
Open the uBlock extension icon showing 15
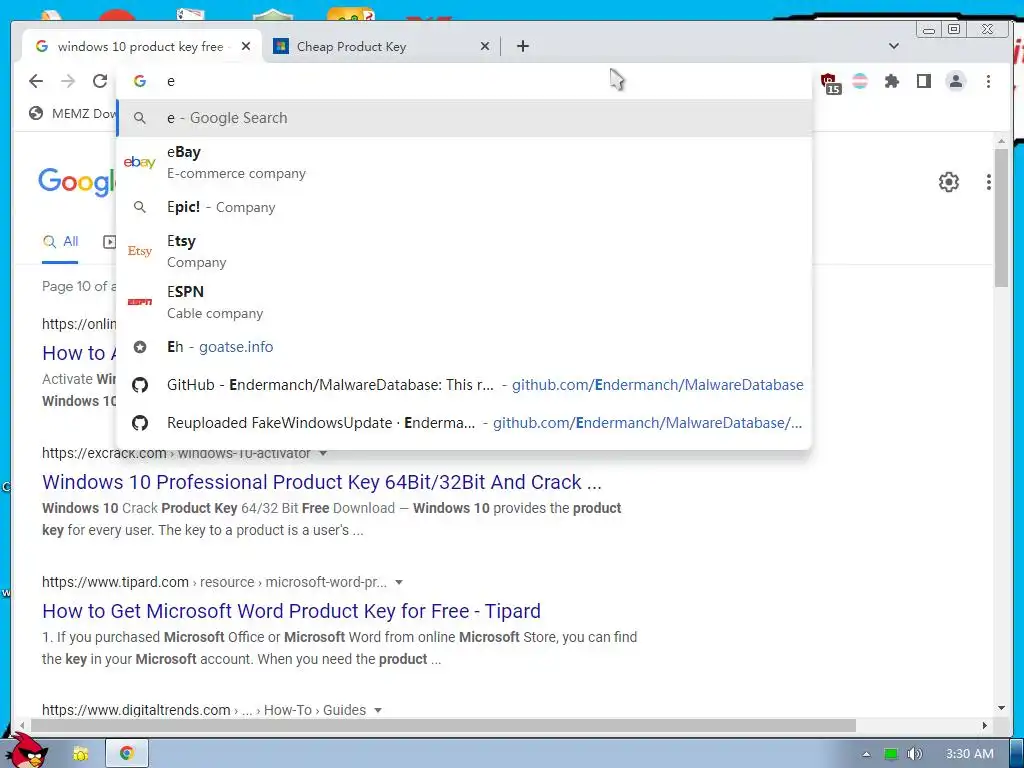(830, 84)
